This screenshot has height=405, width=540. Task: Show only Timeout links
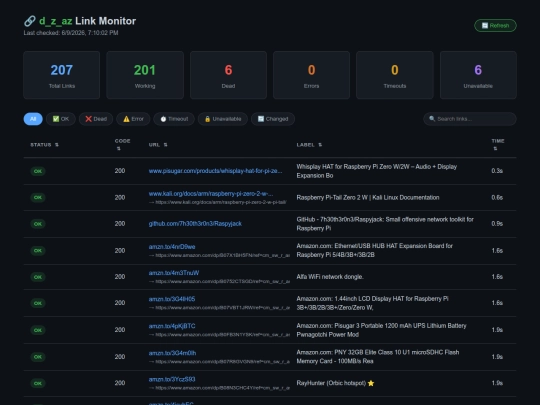point(174,119)
